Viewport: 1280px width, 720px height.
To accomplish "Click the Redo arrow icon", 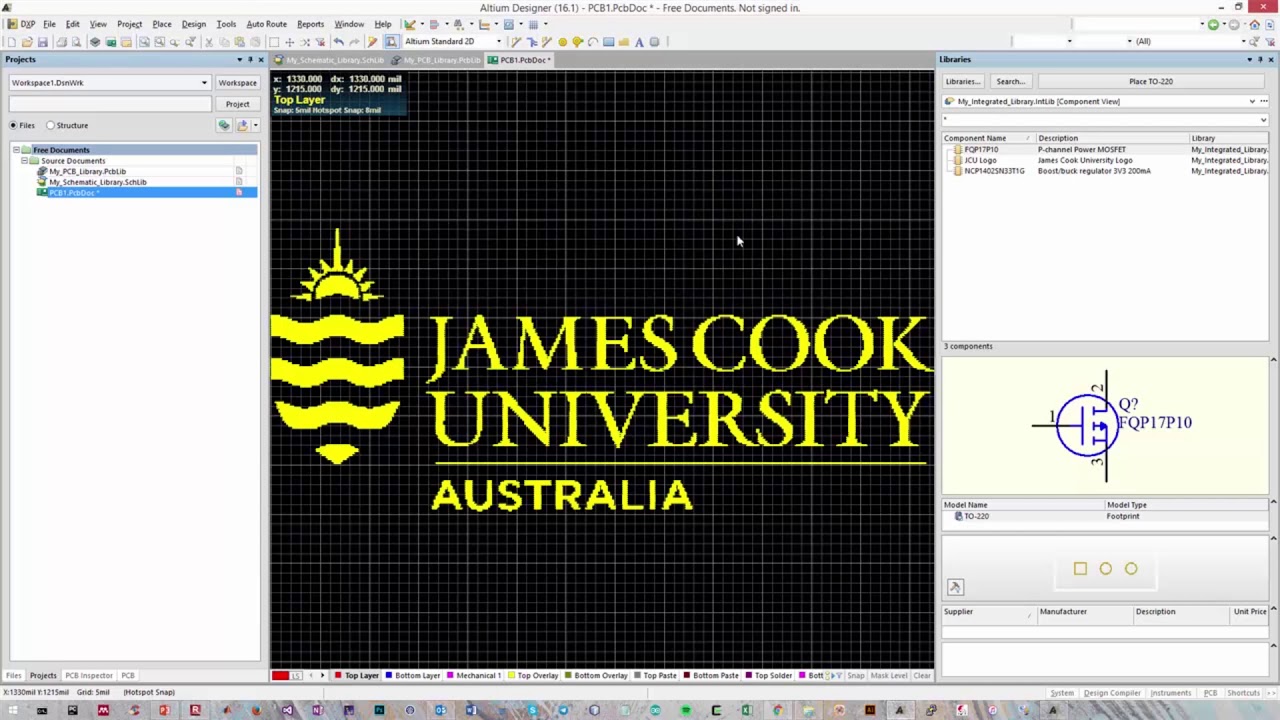I will [354, 42].
